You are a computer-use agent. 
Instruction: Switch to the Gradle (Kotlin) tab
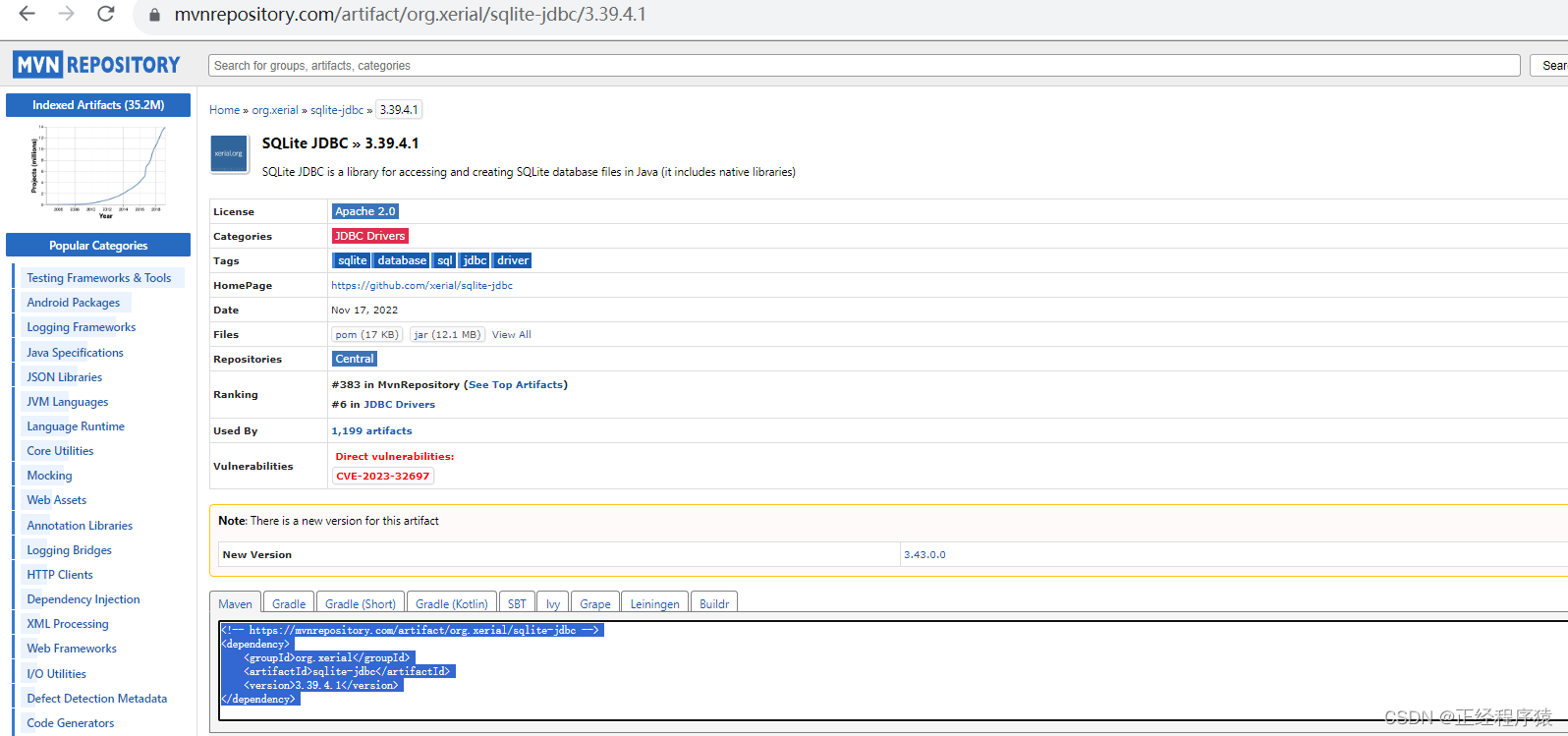click(x=452, y=602)
